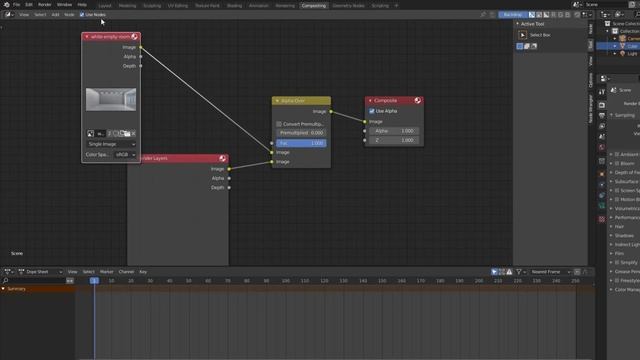Screen dimensions: 640x360
Task: Enable Convert Premultiplied checkbox
Action: [x=279, y=124]
